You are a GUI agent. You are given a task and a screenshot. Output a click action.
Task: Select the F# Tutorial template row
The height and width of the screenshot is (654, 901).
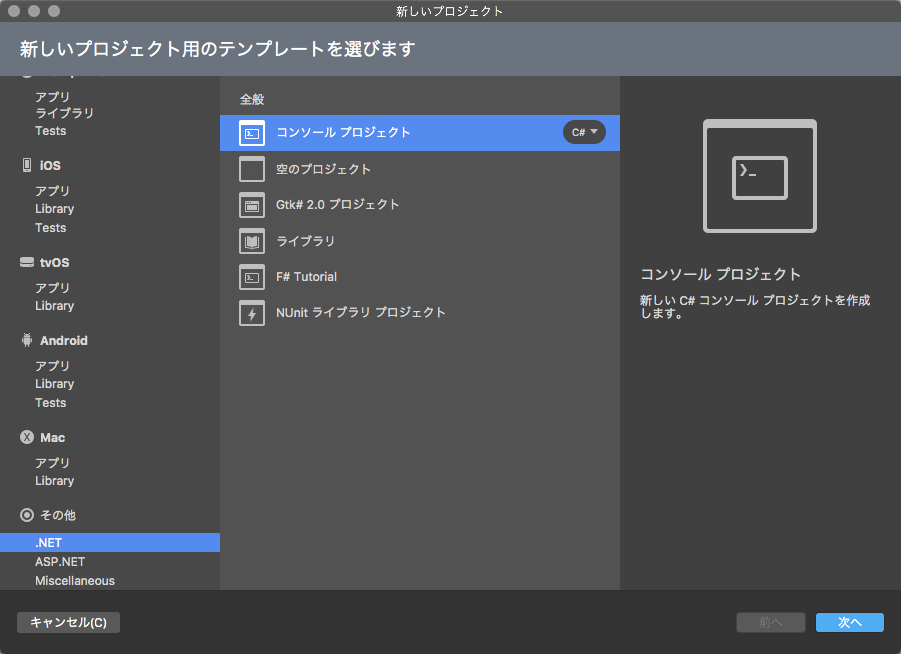419,277
